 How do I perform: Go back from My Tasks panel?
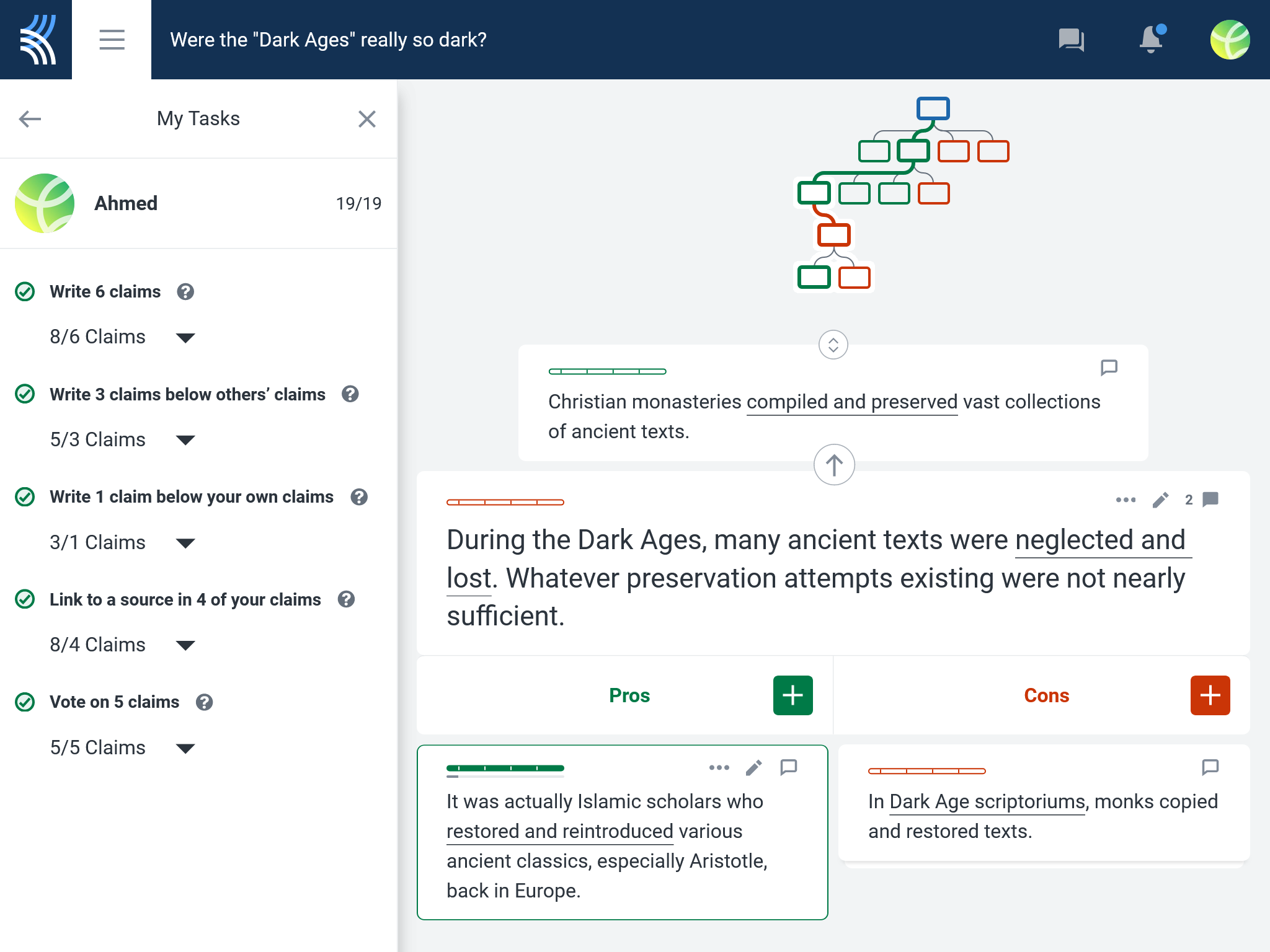[x=30, y=118]
